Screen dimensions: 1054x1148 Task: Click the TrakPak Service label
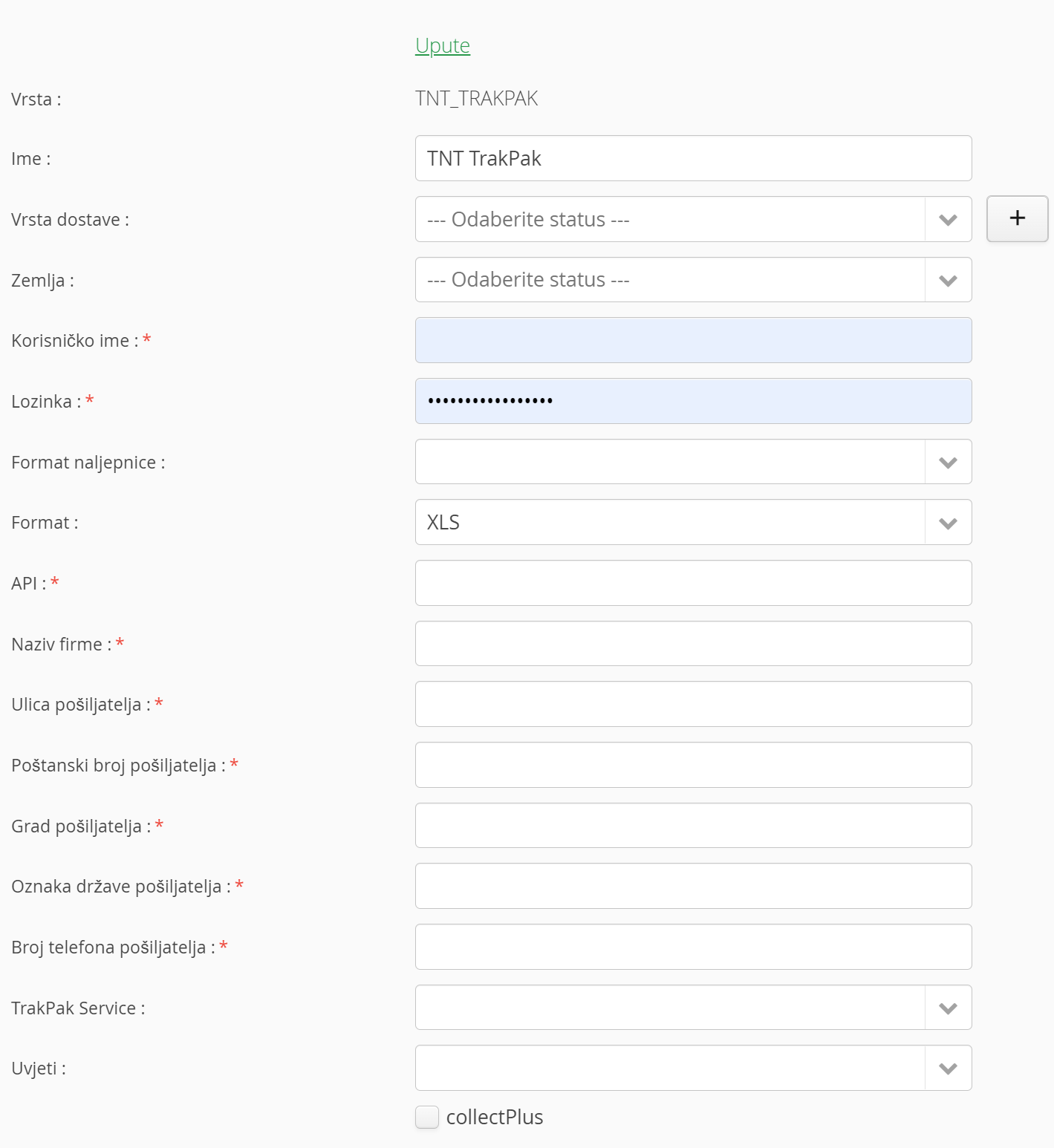(78, 1008)
